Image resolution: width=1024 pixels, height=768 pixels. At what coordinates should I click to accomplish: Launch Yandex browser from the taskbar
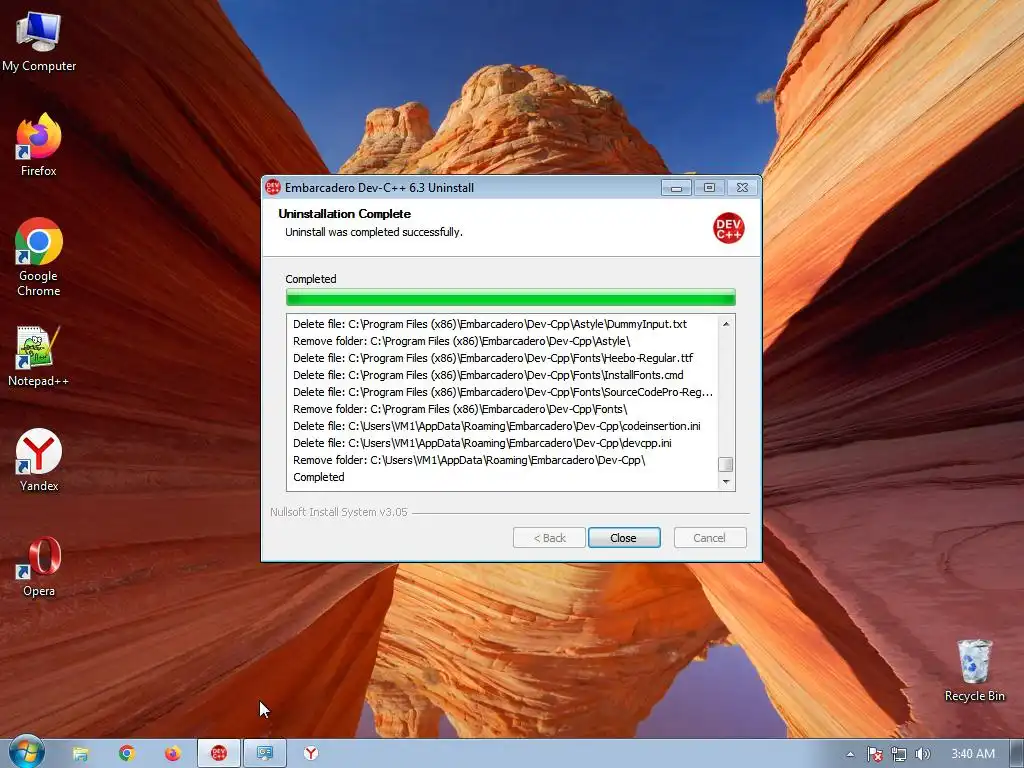tap(311, 754)
